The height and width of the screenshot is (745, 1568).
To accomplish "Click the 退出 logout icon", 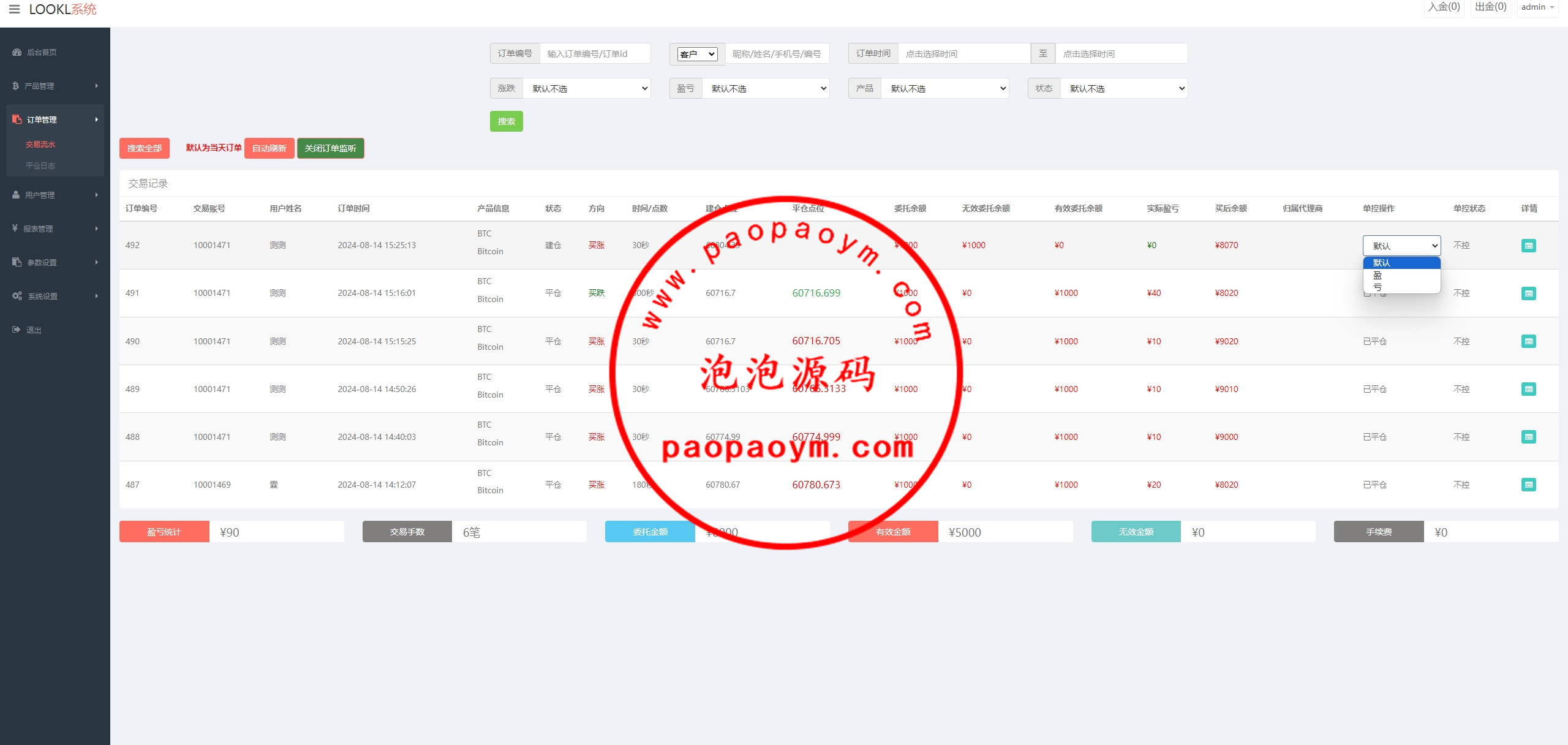I will [17, 330].
